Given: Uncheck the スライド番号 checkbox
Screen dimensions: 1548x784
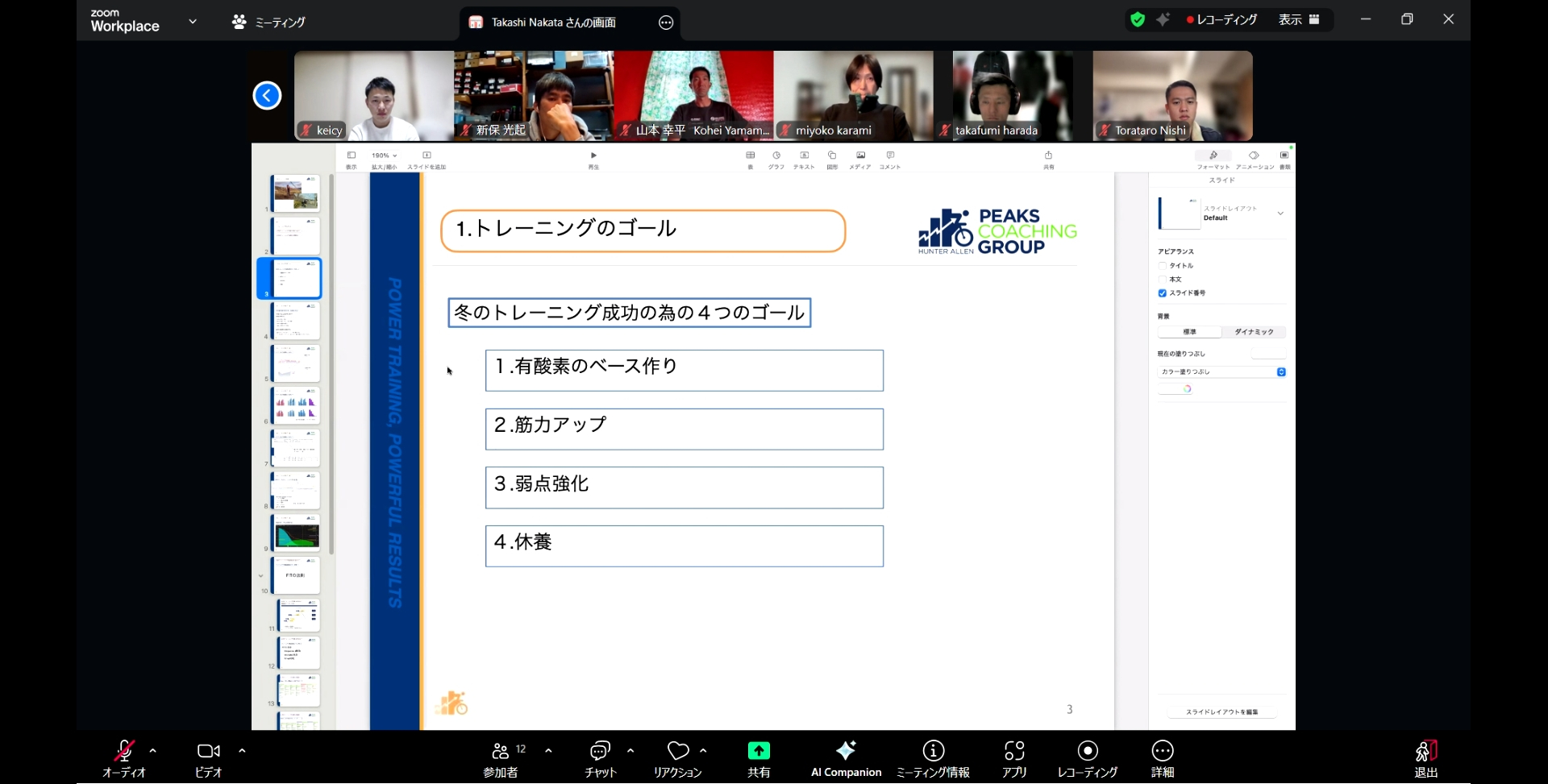Looking at the screenshot, I should click(x=1163, y=293).
